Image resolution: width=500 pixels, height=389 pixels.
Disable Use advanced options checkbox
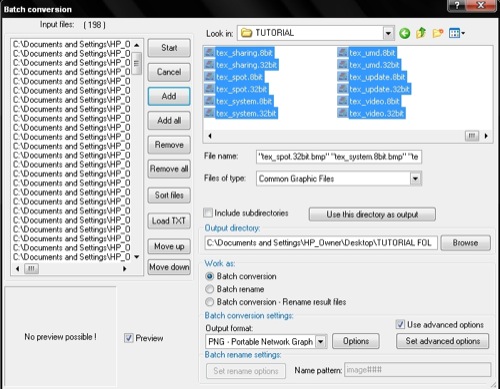click(400, 324)
